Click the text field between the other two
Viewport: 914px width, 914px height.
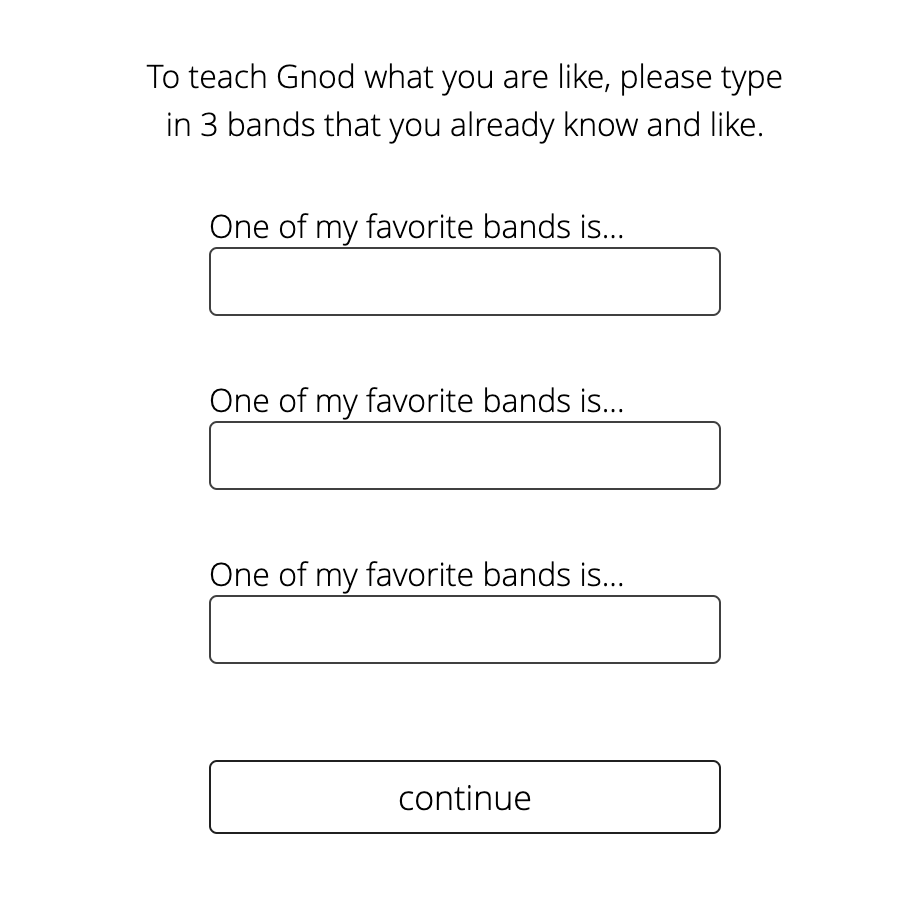click(x=464, y=456)
